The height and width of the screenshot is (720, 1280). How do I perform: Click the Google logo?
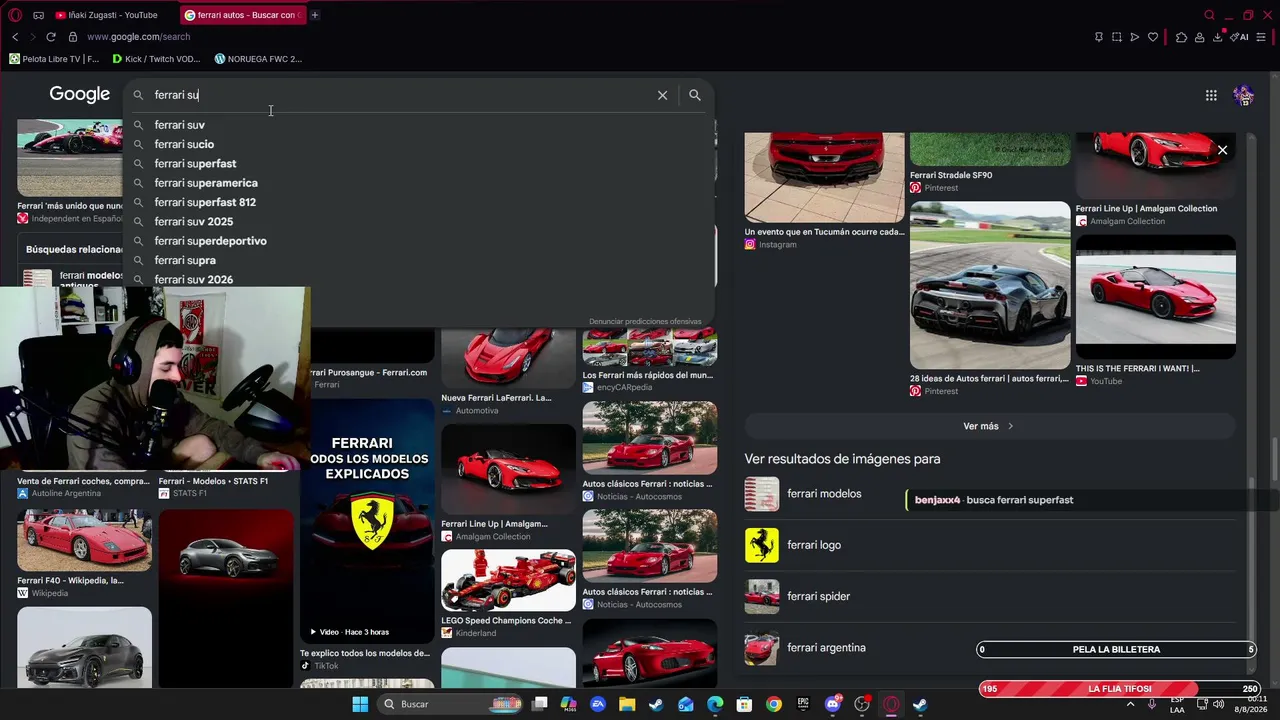point(80,95)
